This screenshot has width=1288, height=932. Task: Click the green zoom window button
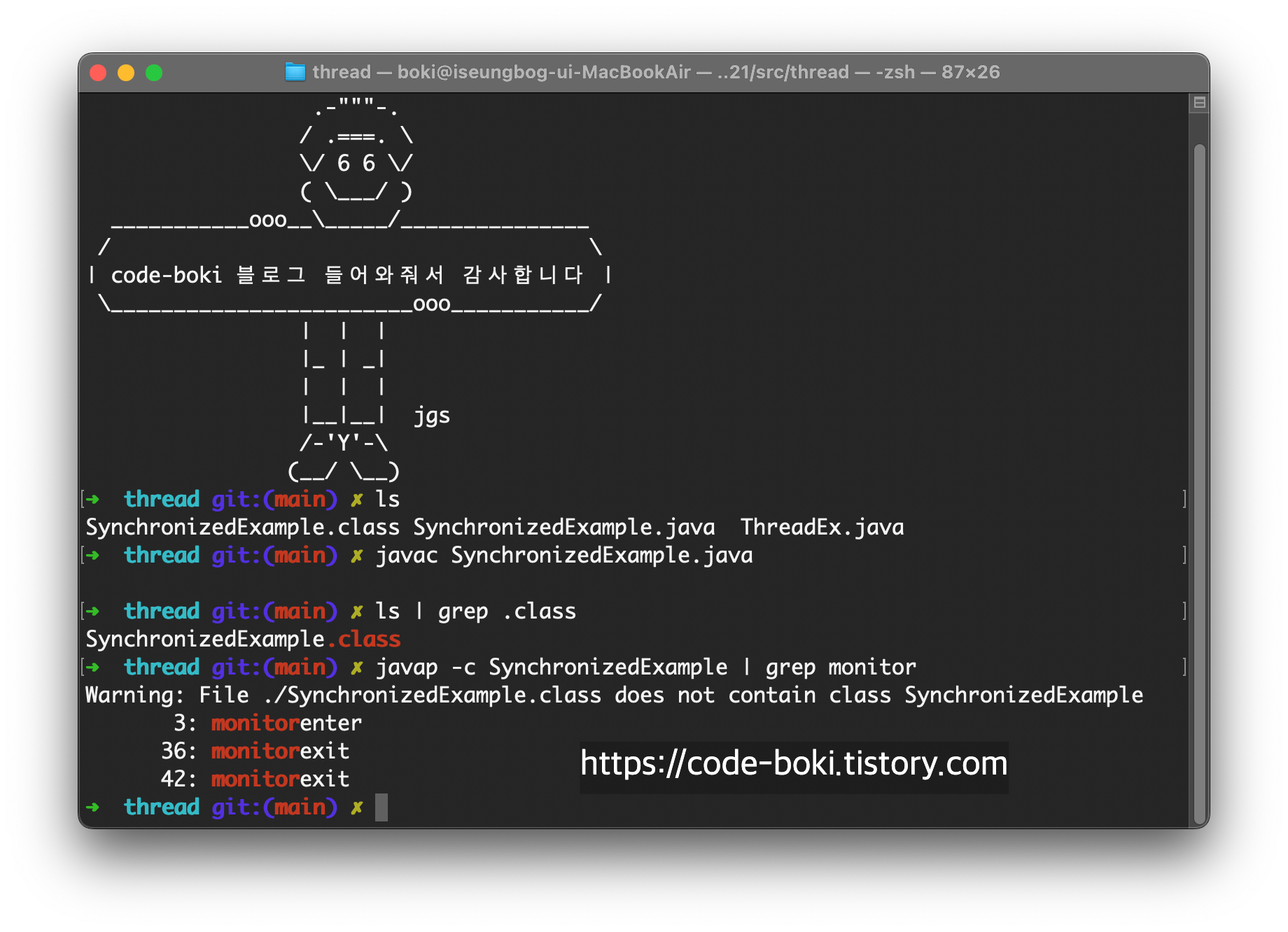[x=154, y=73]
